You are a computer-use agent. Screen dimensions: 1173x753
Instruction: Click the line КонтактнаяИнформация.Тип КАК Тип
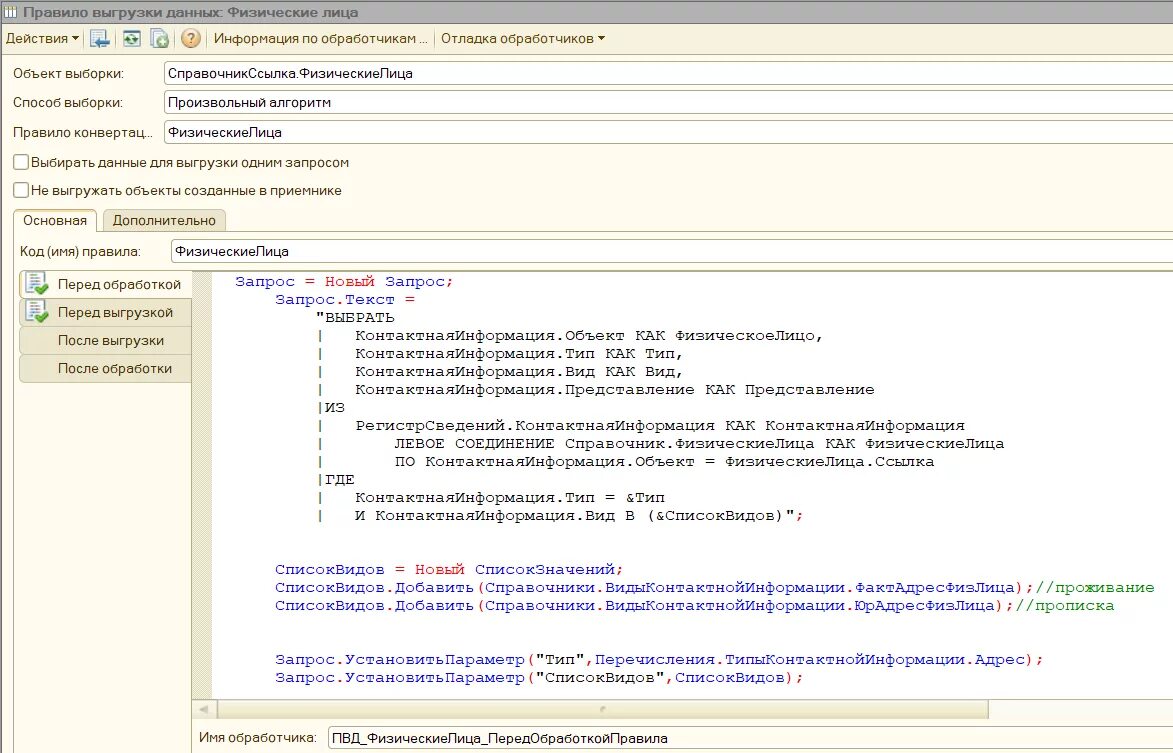point(518,353)
